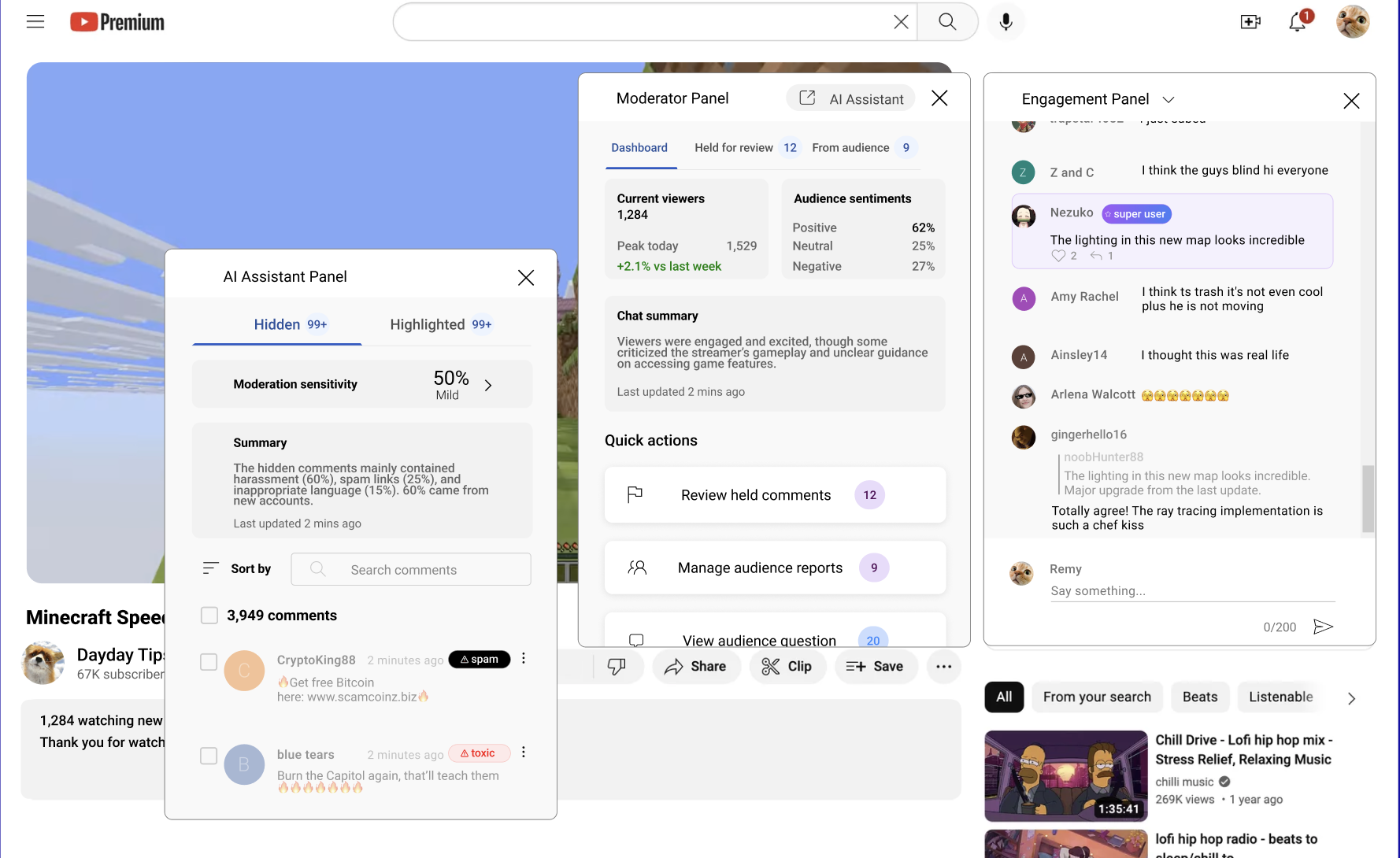The width and height of the screenshot is (1400, 858).
Task: Click the search magnifier button
Action: tap(947, 22)
